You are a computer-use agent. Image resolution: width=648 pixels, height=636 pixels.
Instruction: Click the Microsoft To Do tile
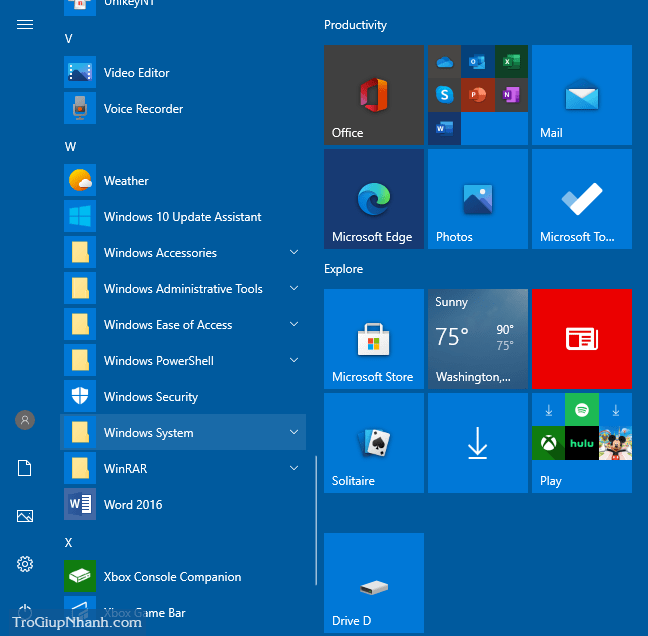[x=581, y=199]
